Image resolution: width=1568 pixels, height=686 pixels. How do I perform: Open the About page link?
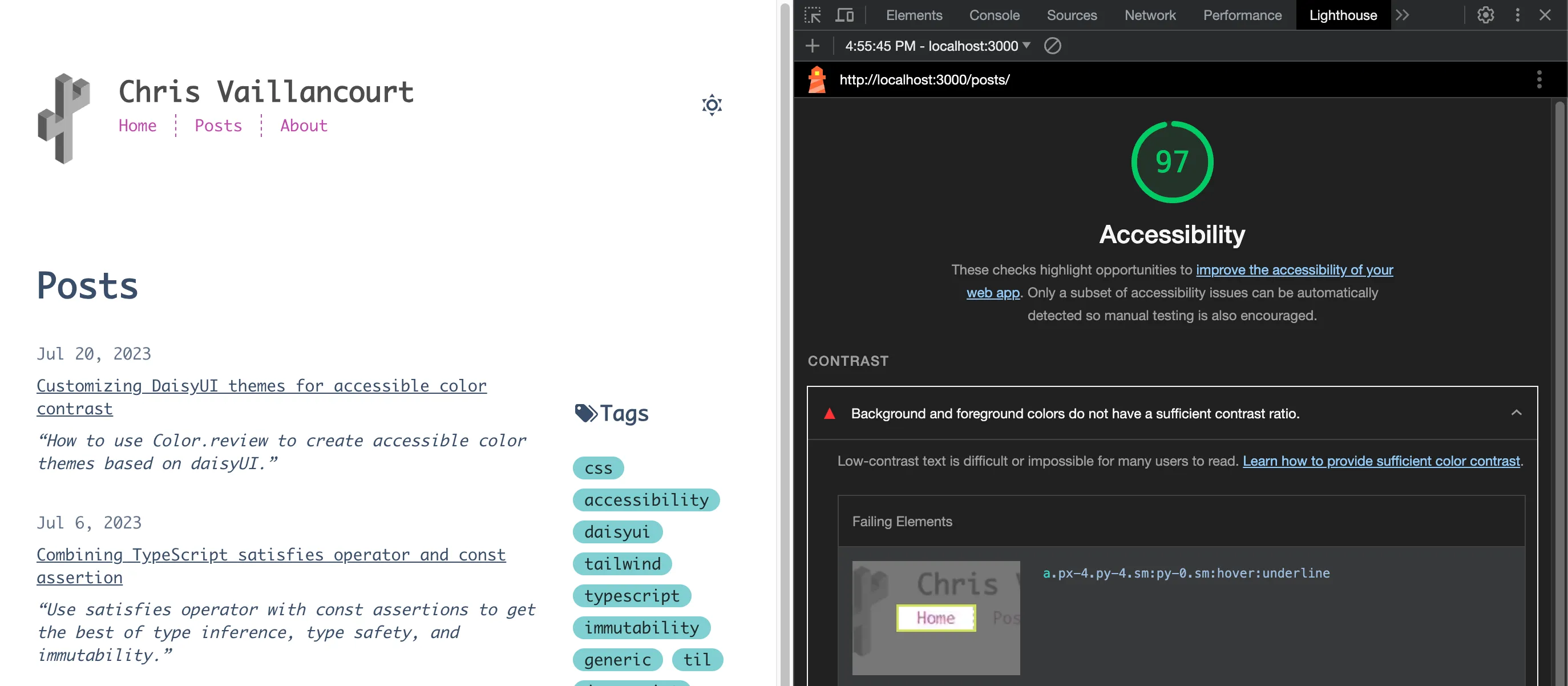pyautogui.click(x=303, y=126)
